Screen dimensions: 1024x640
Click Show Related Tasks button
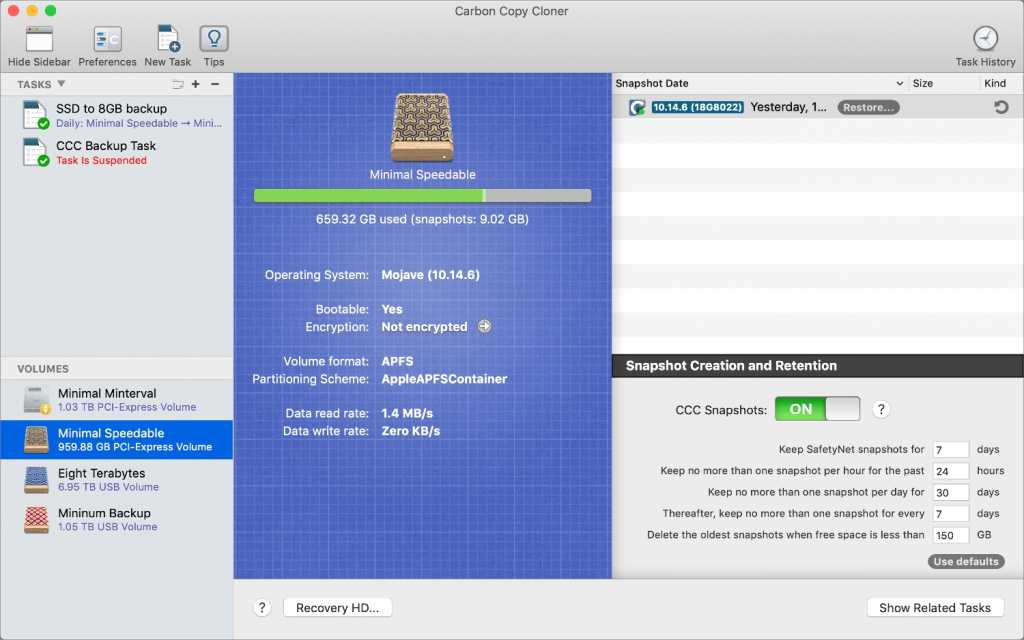[x=935, y=608]
